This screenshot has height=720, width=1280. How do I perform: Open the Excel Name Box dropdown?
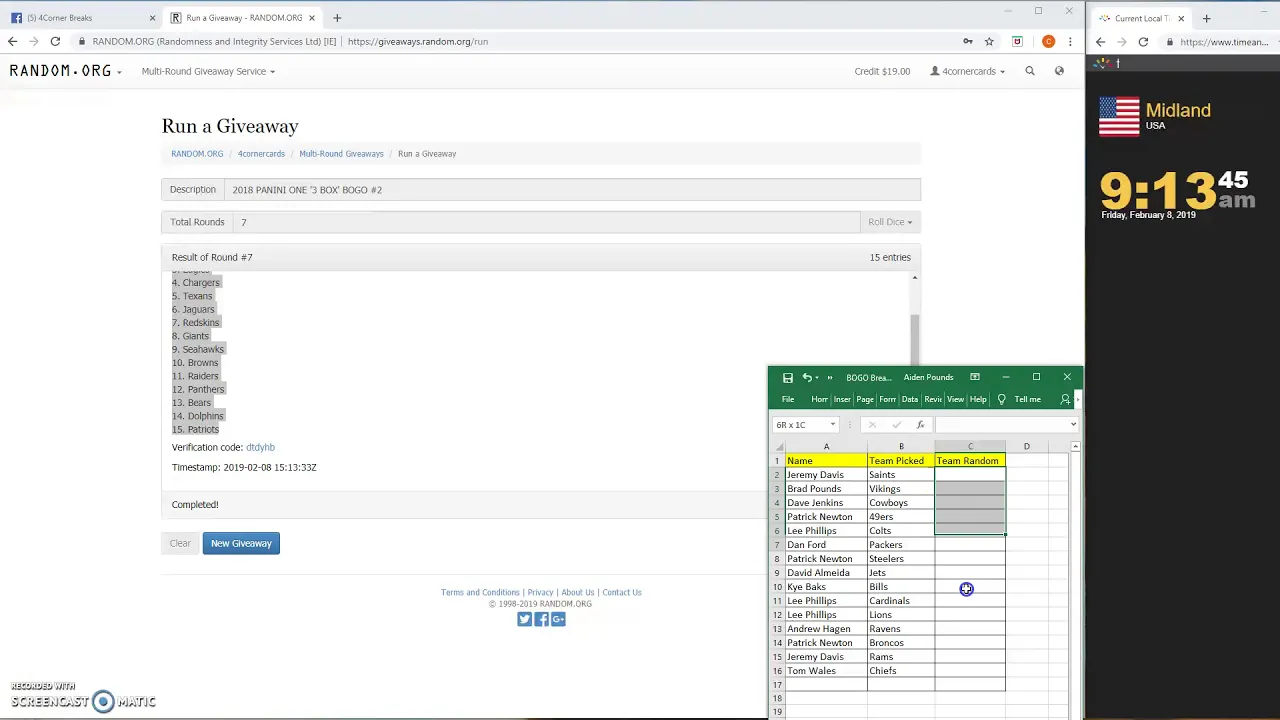coord(832,425)
